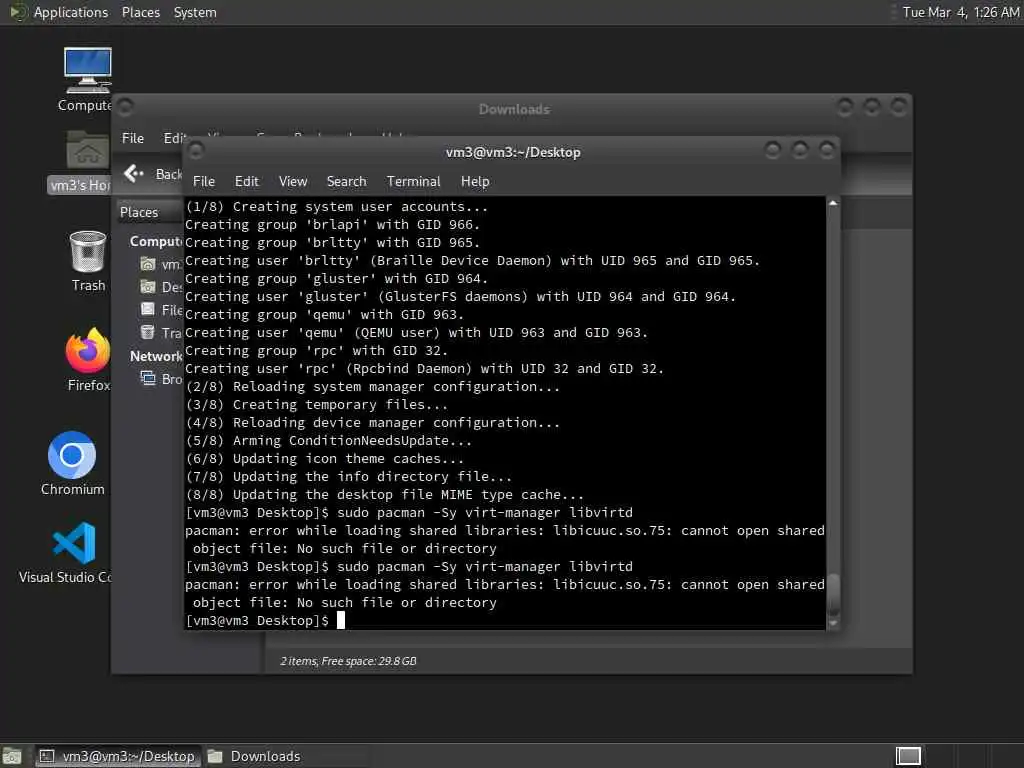Launch Firefox from the desktop
The width and height of the screenshot is (1024, 768).
click(88, 351)
